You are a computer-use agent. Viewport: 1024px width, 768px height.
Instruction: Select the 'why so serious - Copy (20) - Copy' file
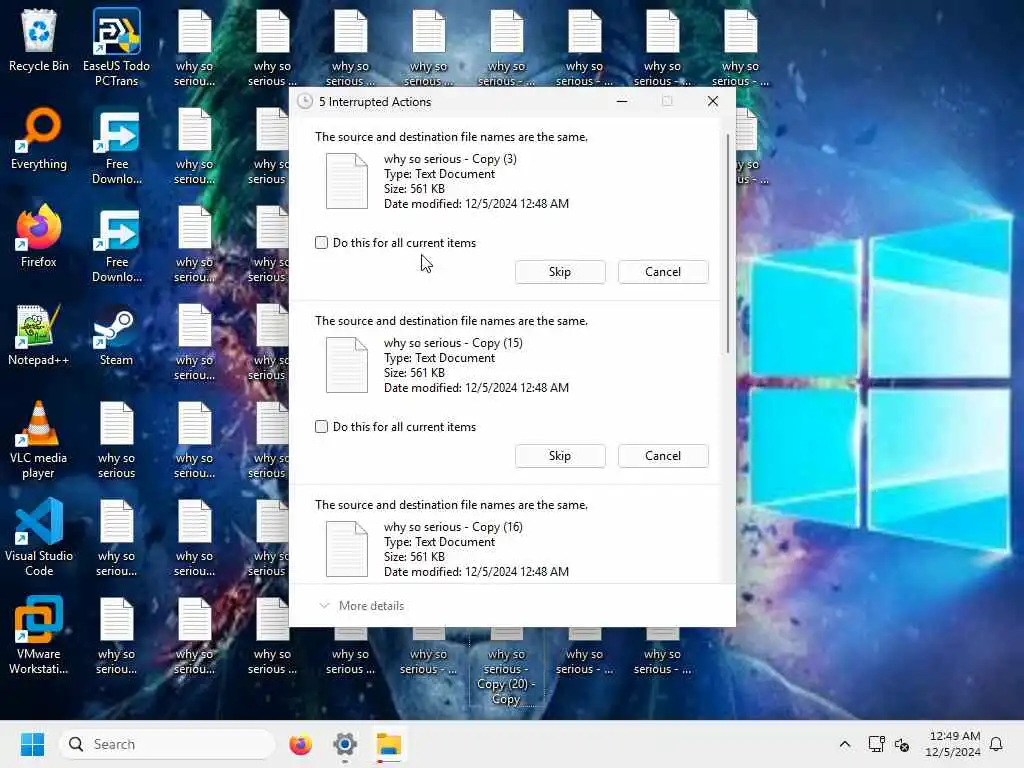click(506, 669)
